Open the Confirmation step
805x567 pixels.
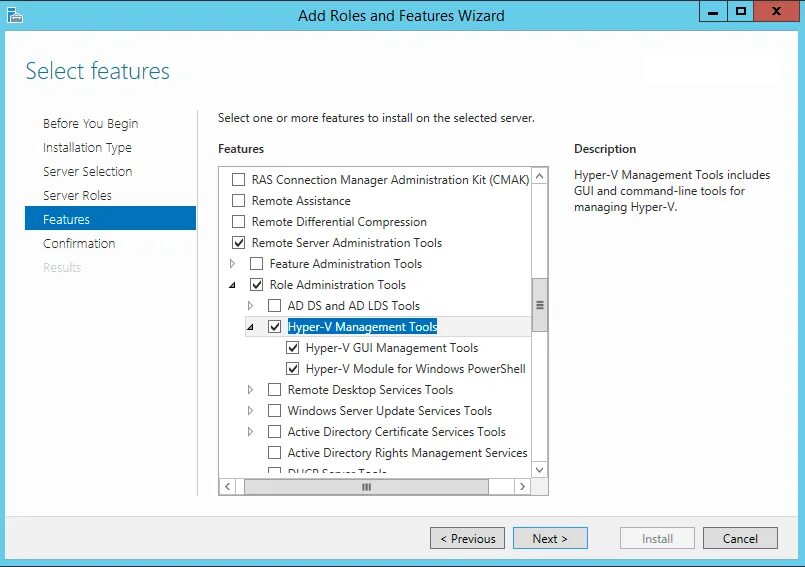[x=79, y=243]
